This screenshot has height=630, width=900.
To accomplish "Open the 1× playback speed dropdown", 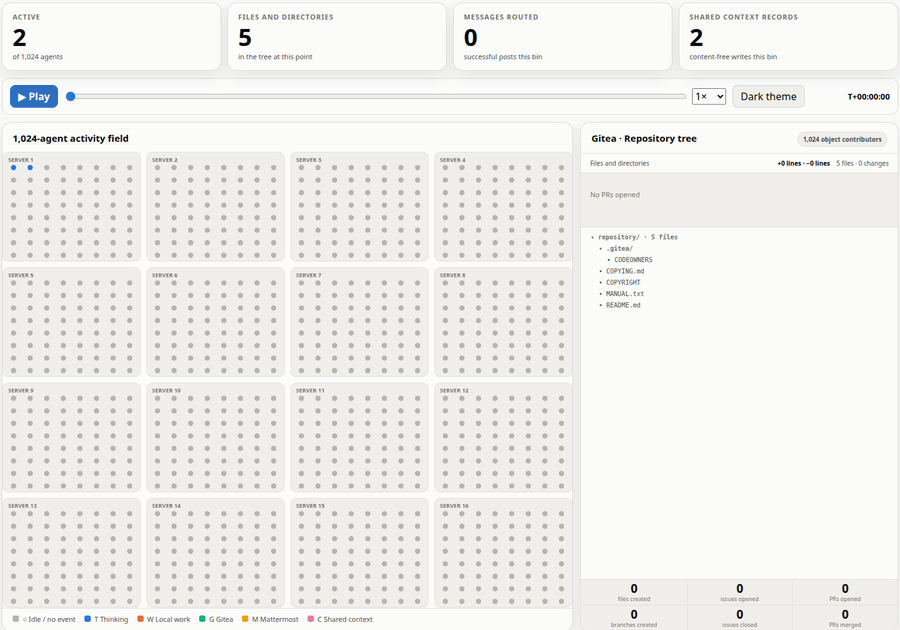I will pos(709,96).
